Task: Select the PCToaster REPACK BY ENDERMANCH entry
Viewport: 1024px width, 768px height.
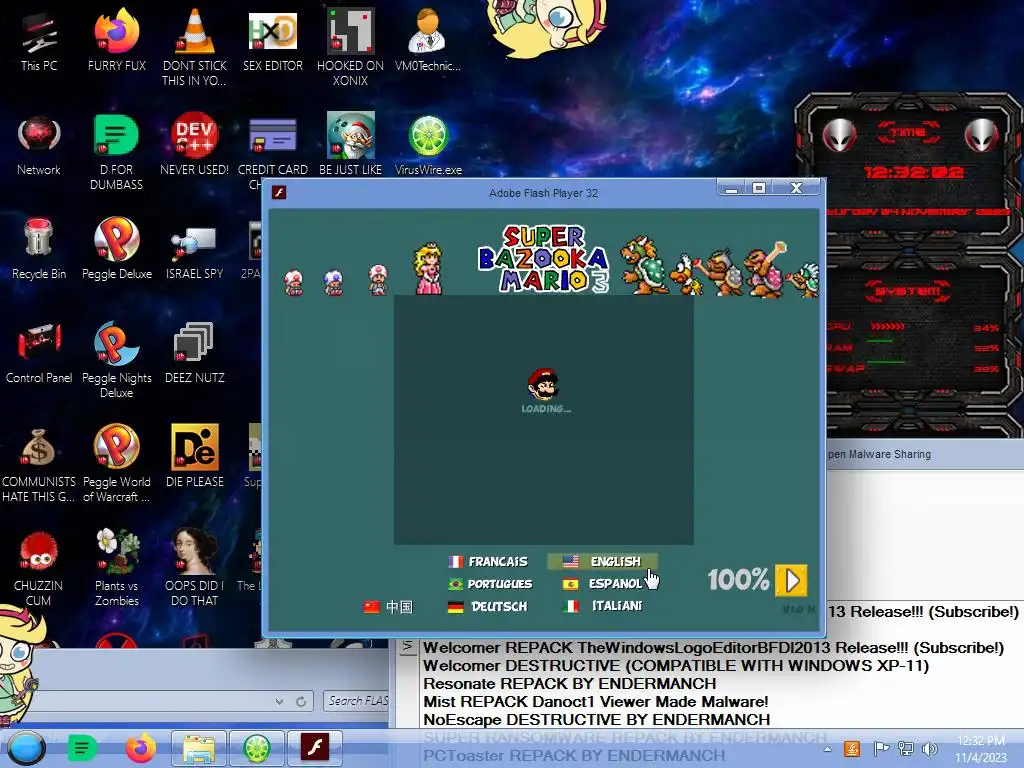Action: pos(574,756)
